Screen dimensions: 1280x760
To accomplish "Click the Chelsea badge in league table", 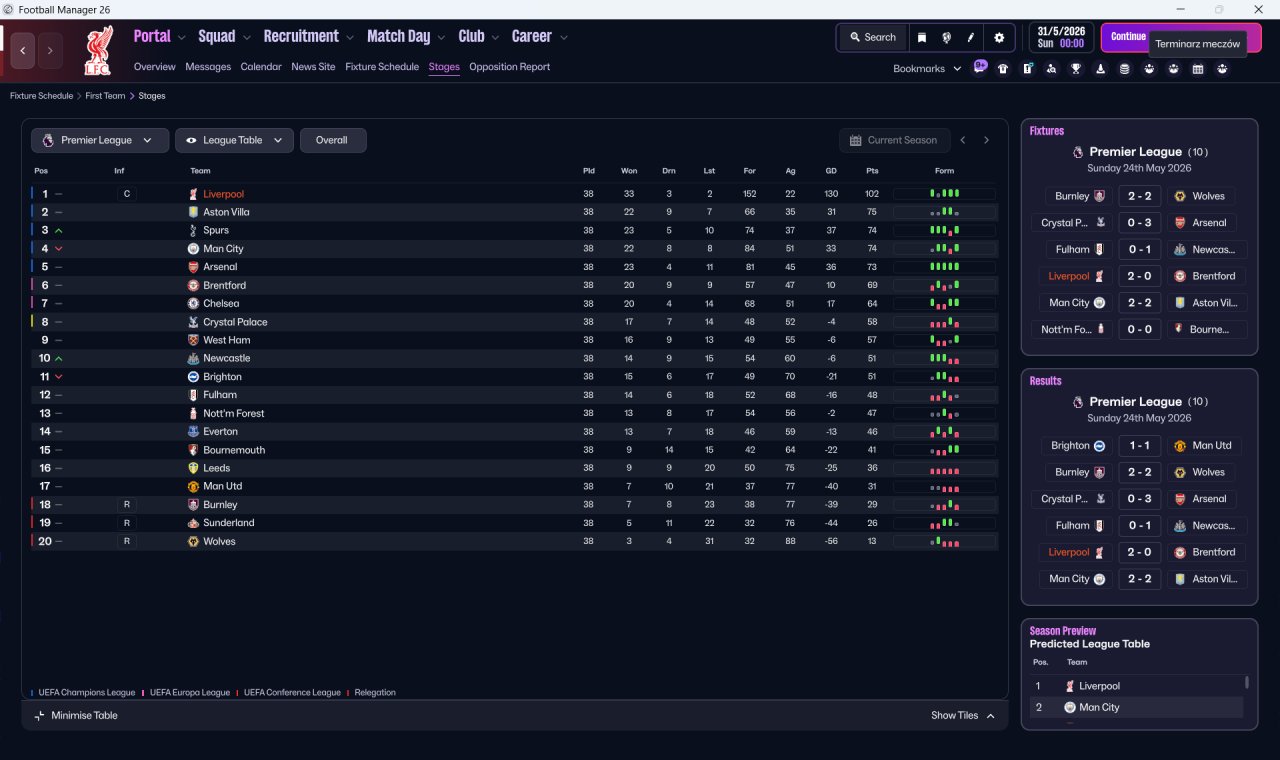I will (x=193, y=303).
